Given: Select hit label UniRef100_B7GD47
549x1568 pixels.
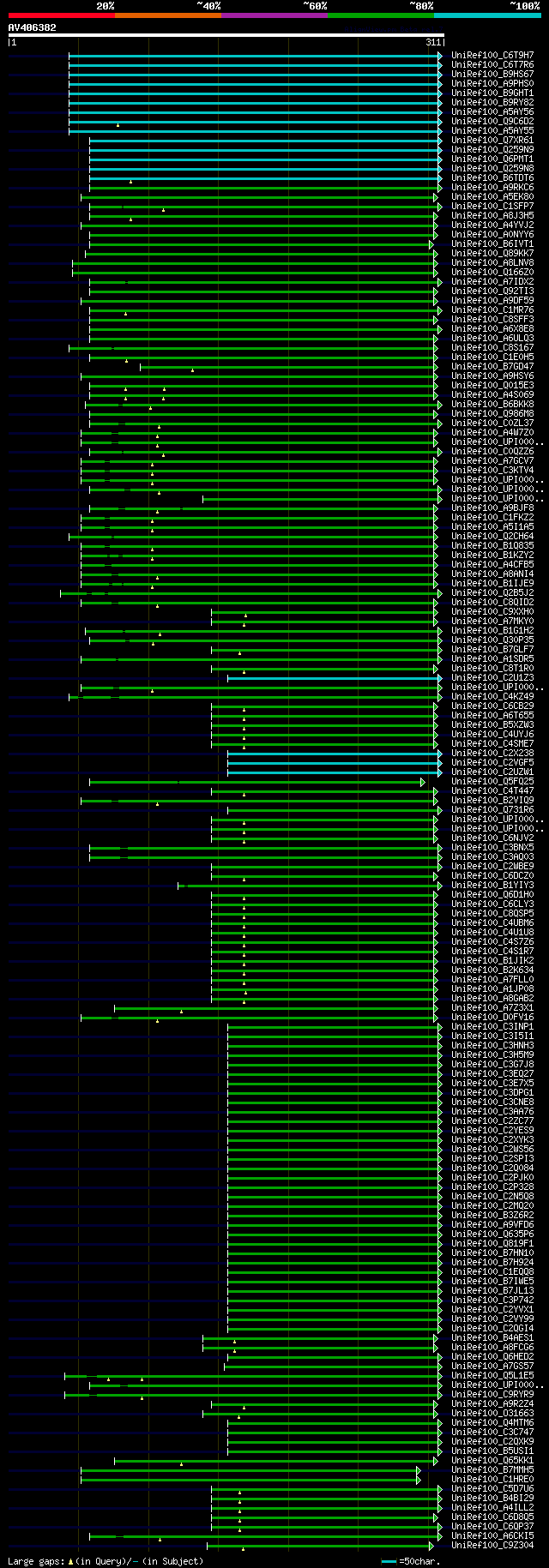Looking at the screenshot, I should 492,367.
